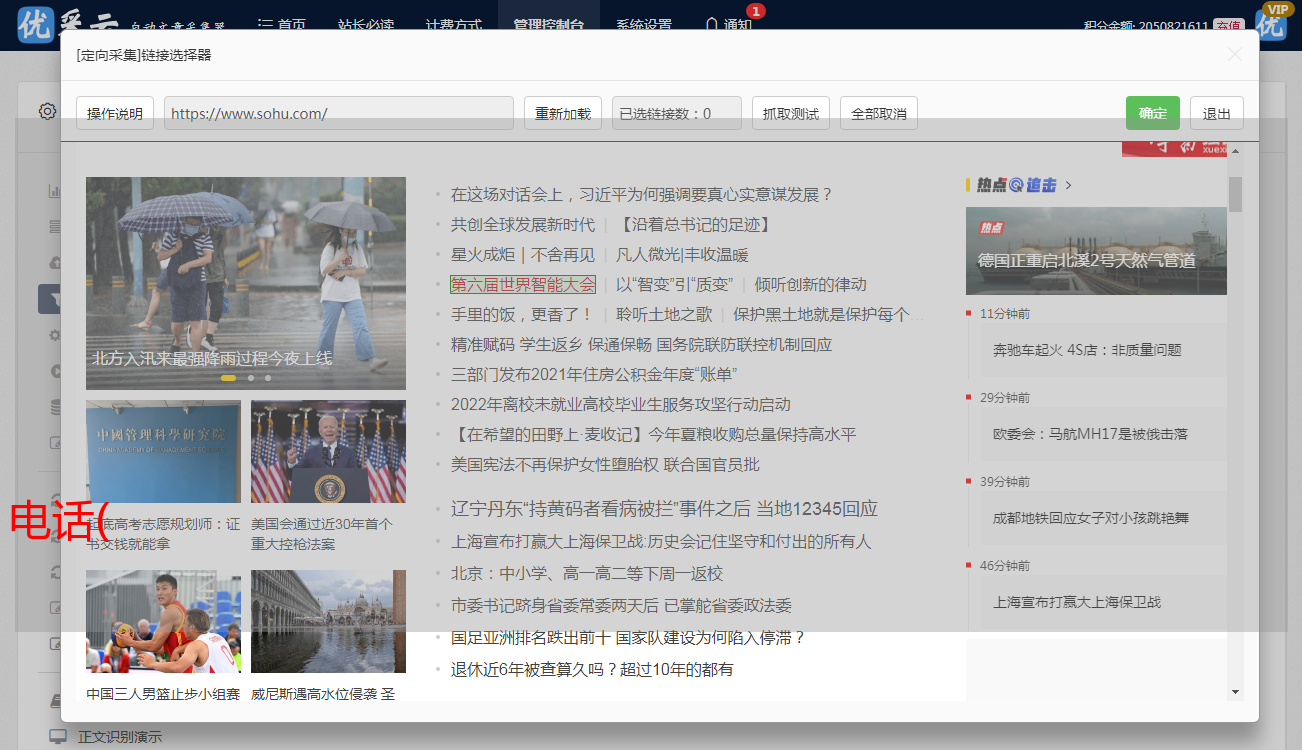Select the second carousel dot indicator
1302x750 pixels.
click(x=250, y=378)
